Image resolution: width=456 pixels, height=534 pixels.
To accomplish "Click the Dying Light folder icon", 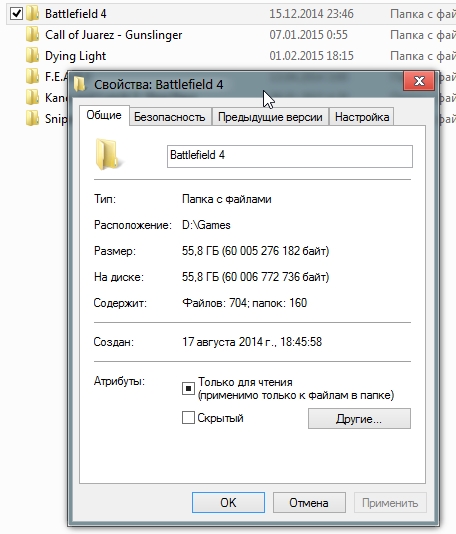I will (x=33, y=56).
